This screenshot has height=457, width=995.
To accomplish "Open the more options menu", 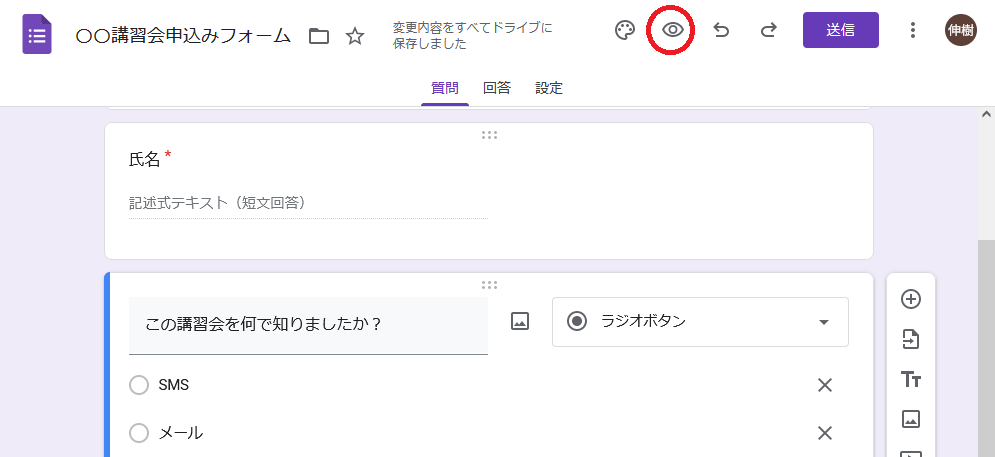I will (913, 30).
